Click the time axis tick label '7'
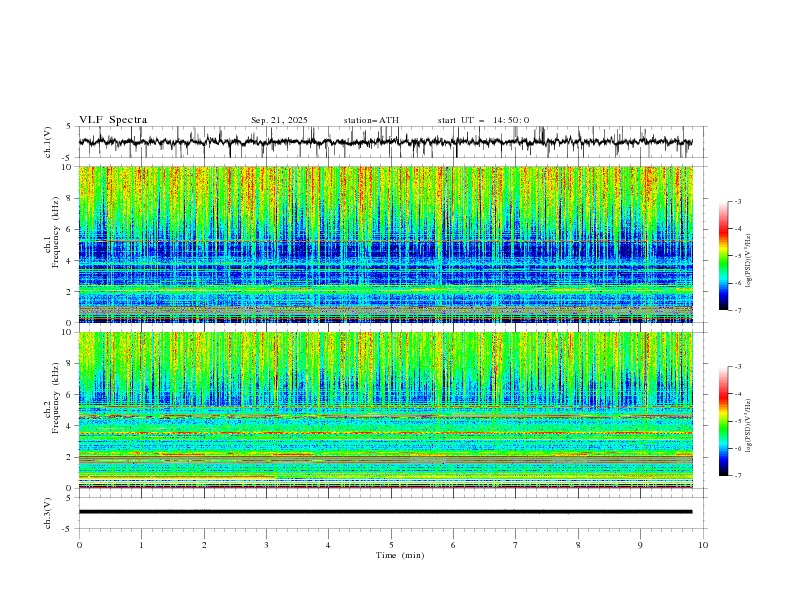This screenshot has width=792, height=612. [516, 545]
